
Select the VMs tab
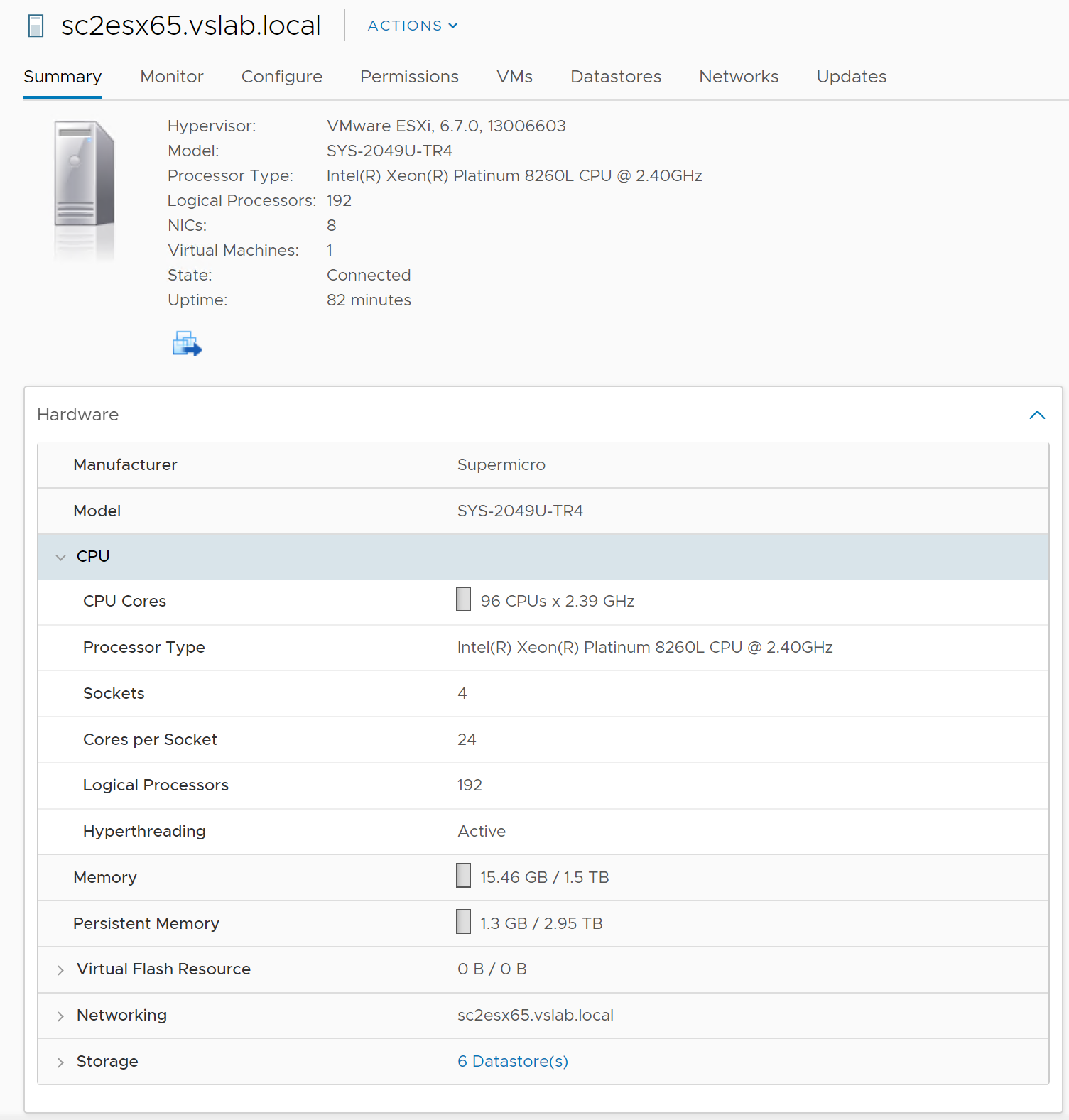click(514, 77)
